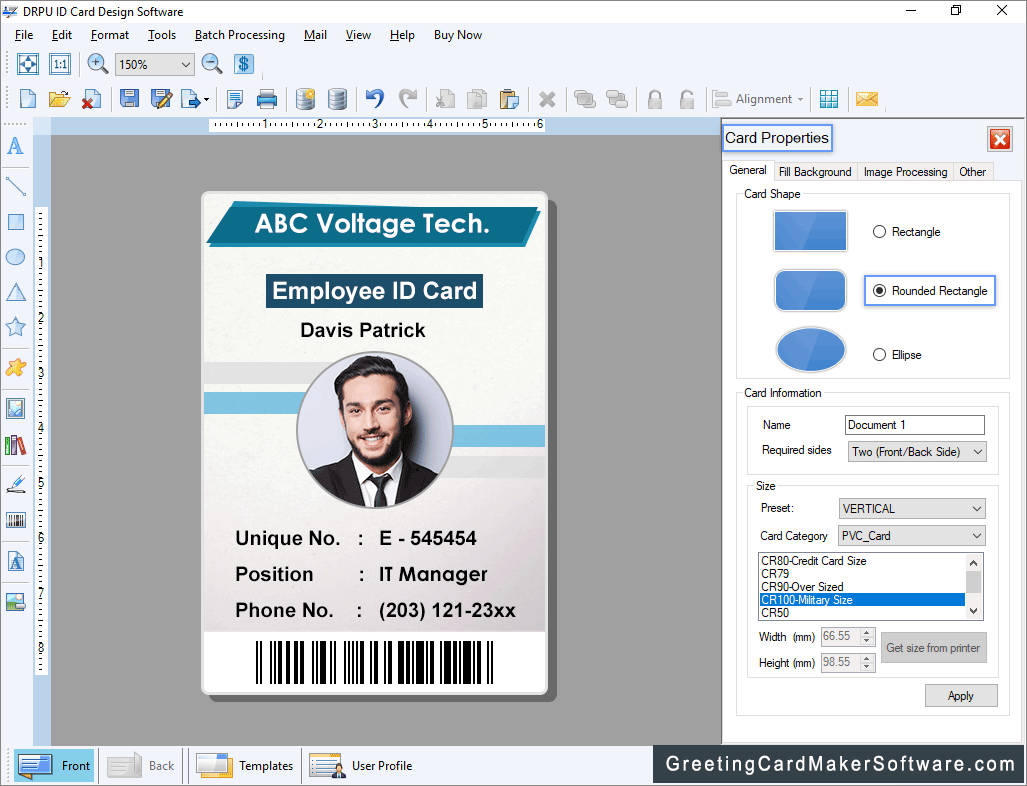Expand the export icon dropdown arrow
The height and width of the screenshot is (786, 1027).
pos(206,100)
